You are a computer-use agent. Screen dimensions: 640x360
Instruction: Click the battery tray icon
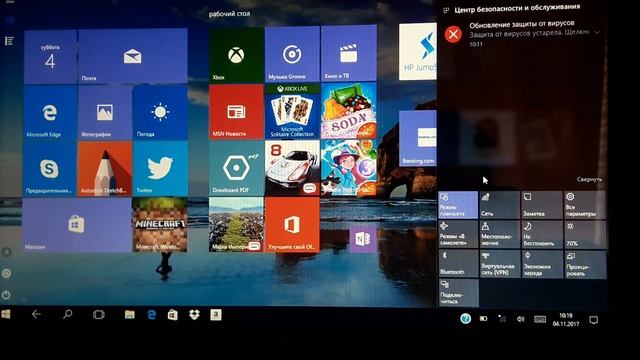[483, 318]
